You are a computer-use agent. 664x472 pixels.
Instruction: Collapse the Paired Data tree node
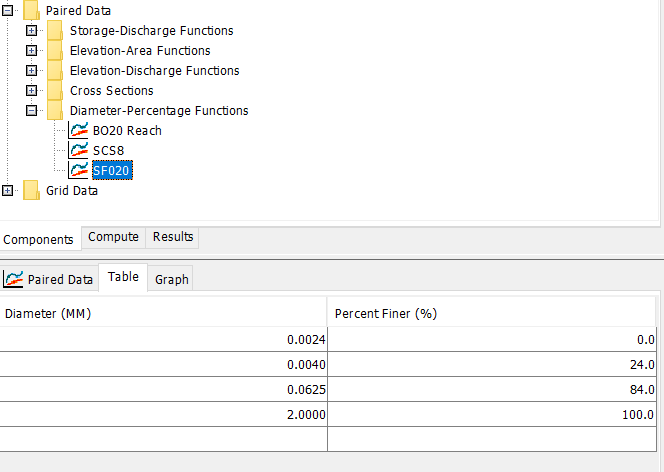[9, 11]
